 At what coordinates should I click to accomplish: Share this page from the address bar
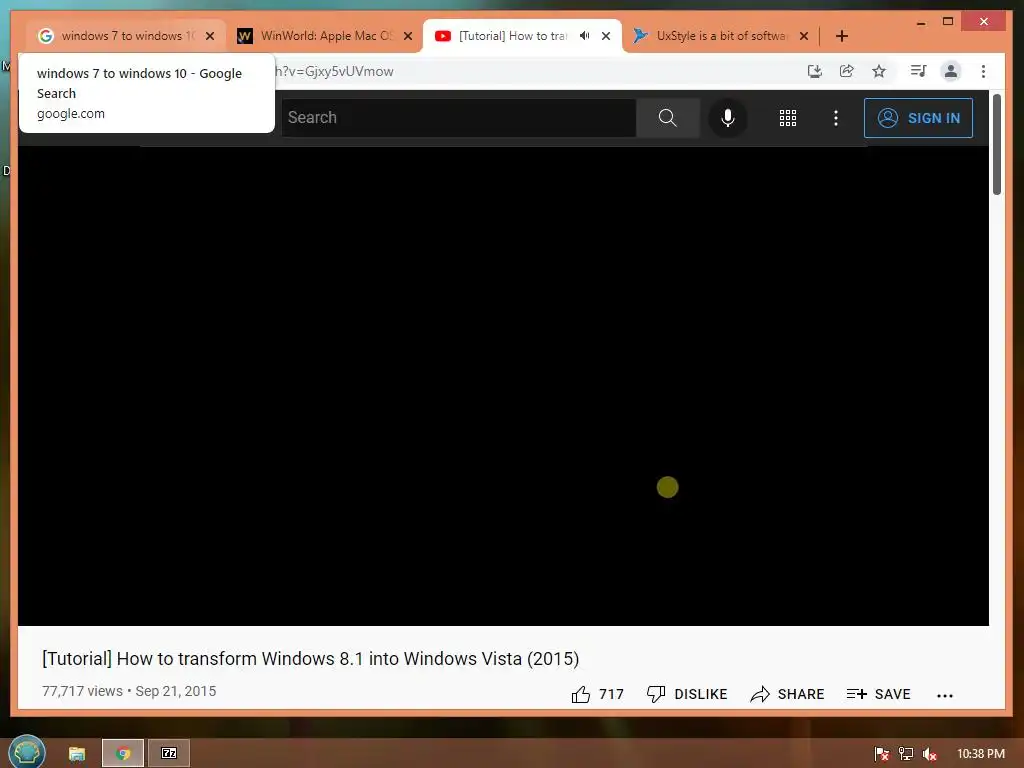(x=846, y=71)
